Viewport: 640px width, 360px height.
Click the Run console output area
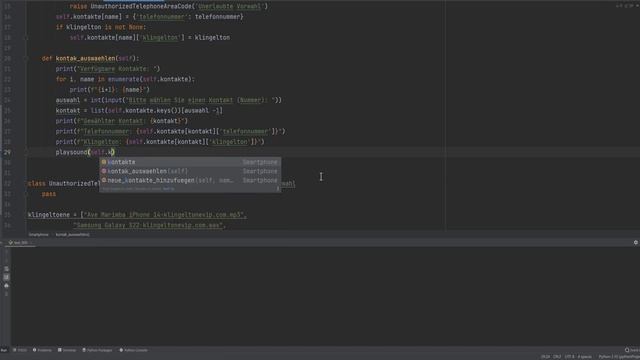tap(325, 296)
